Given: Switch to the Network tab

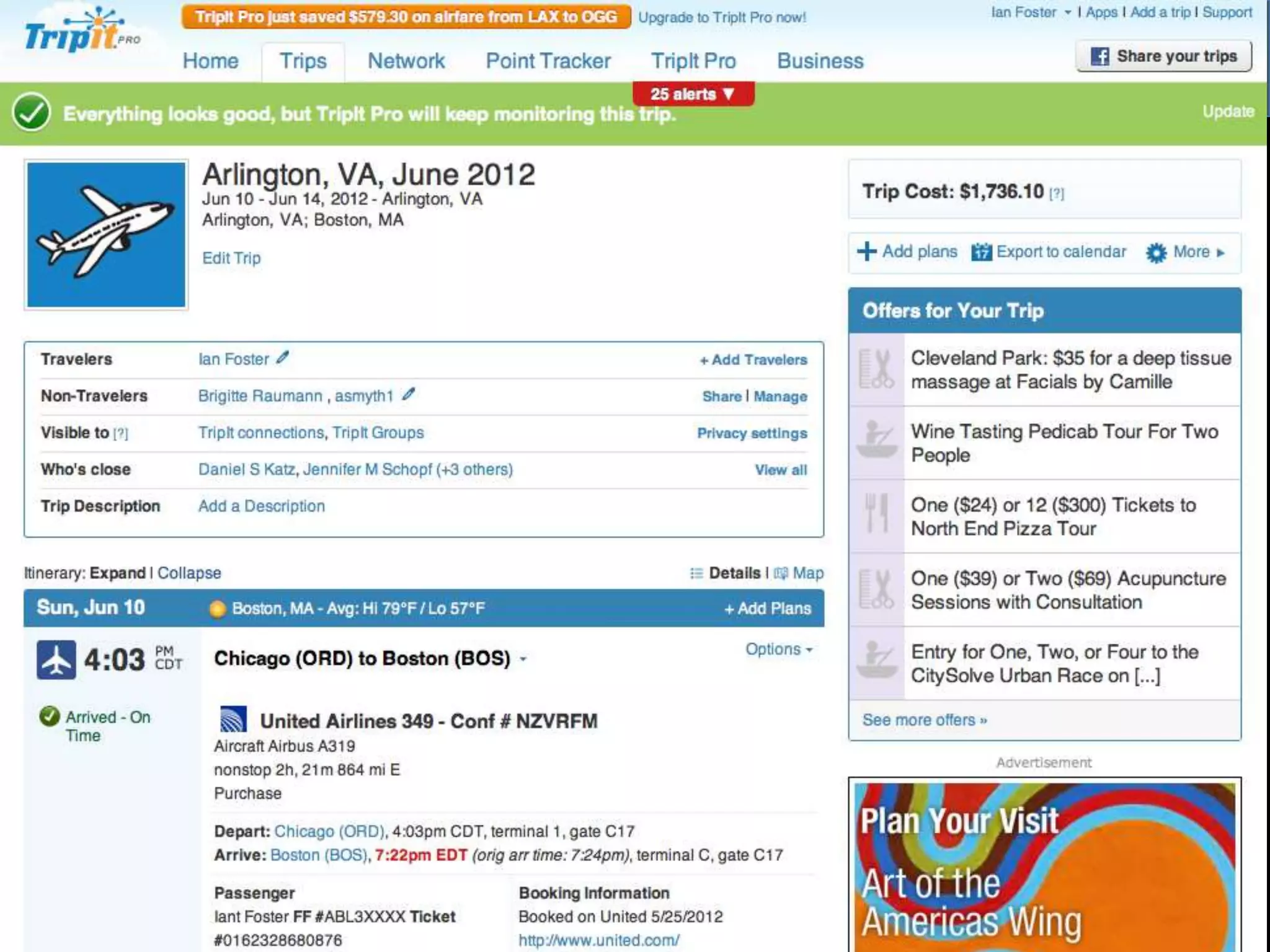Looking at the screenshot, I should tap(406, 61).
